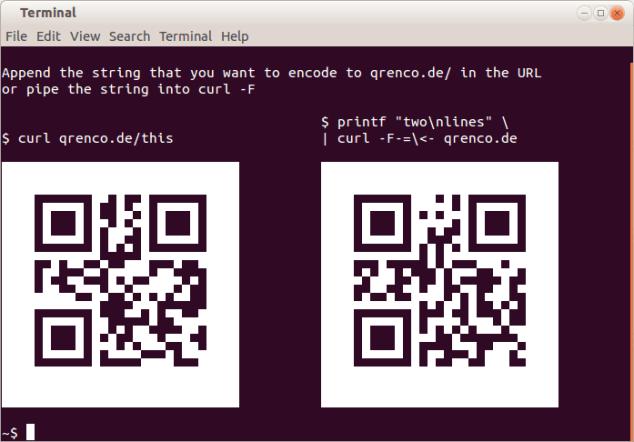Open the View menu
The height and width of the screenshot is (442, 634).
click(85, 36)
